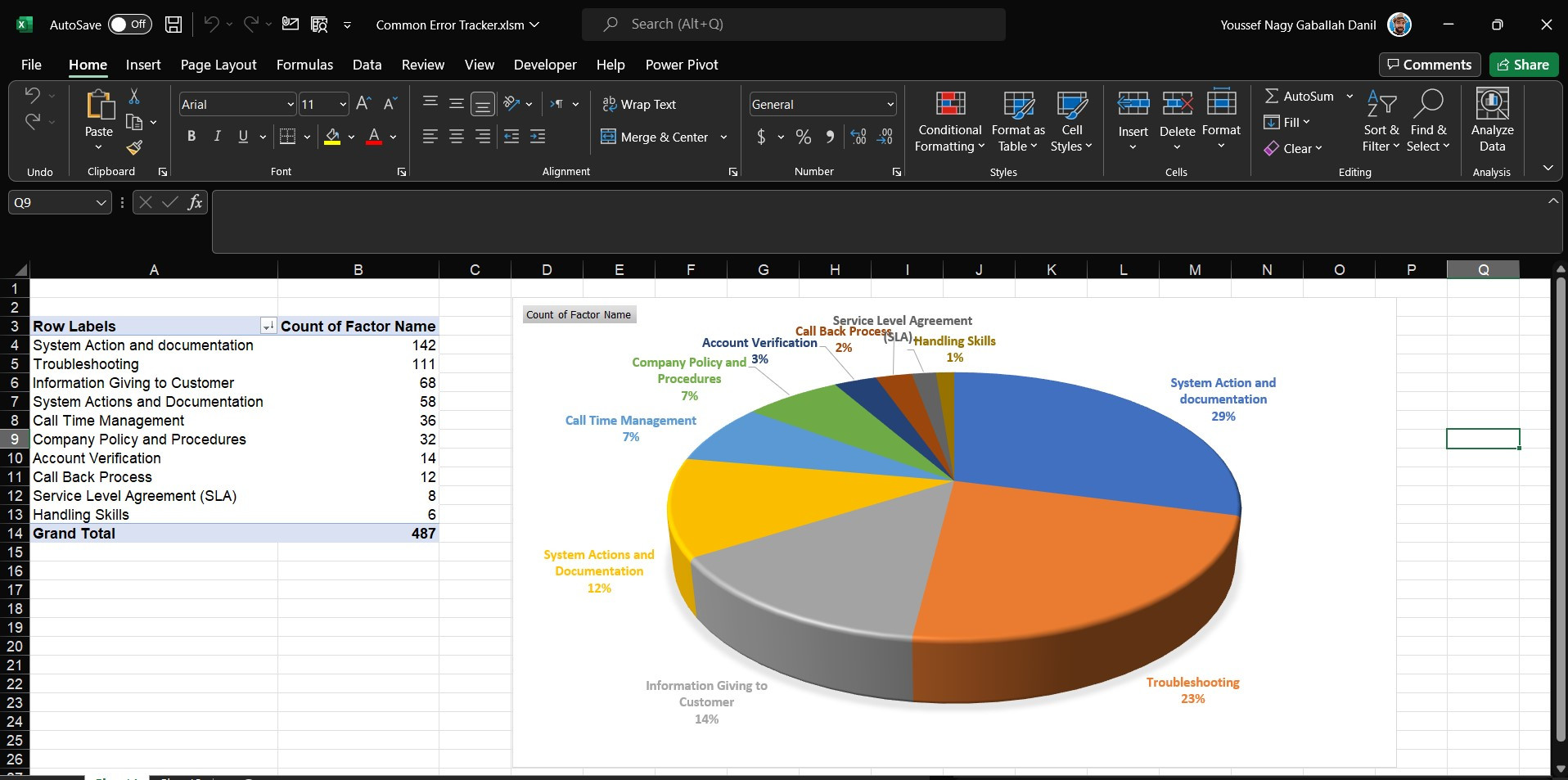The height and width of the screenshot is (780, 1568).
Task: Toggle bold formatting
Action: [191, 137]
